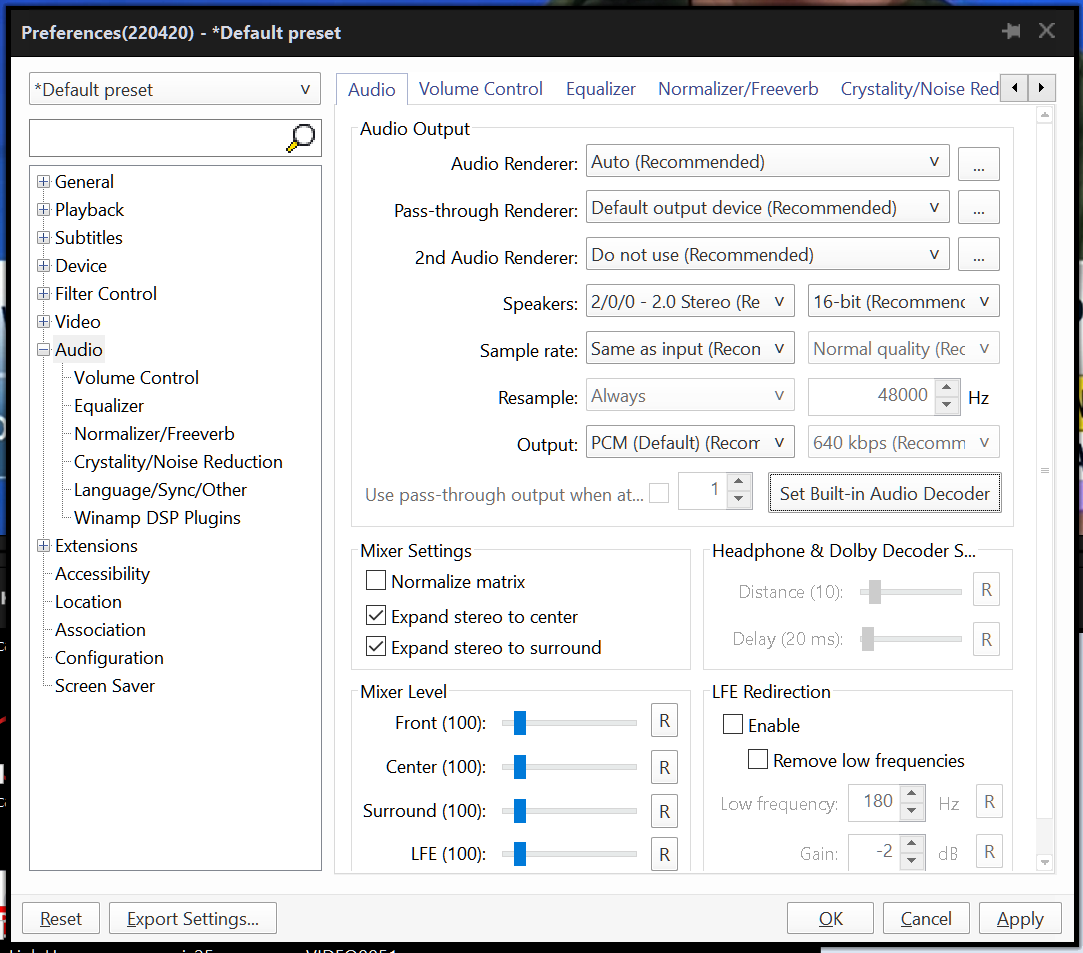Click the preferences search field

tap(157, 138)
